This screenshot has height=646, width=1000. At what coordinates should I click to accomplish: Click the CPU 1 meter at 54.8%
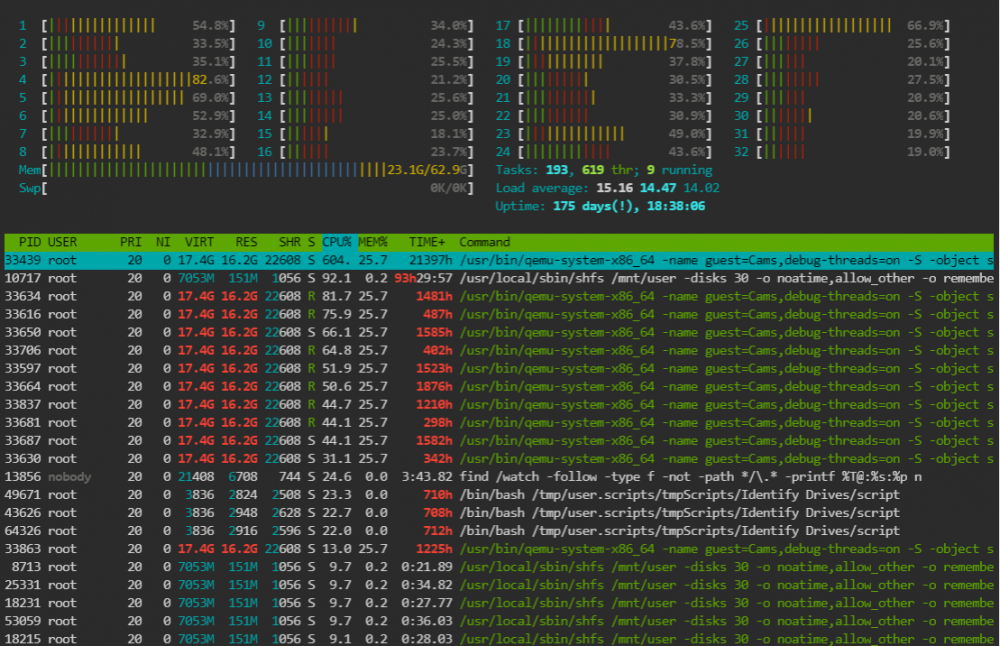pyautogui.click(x=127, y=26)
